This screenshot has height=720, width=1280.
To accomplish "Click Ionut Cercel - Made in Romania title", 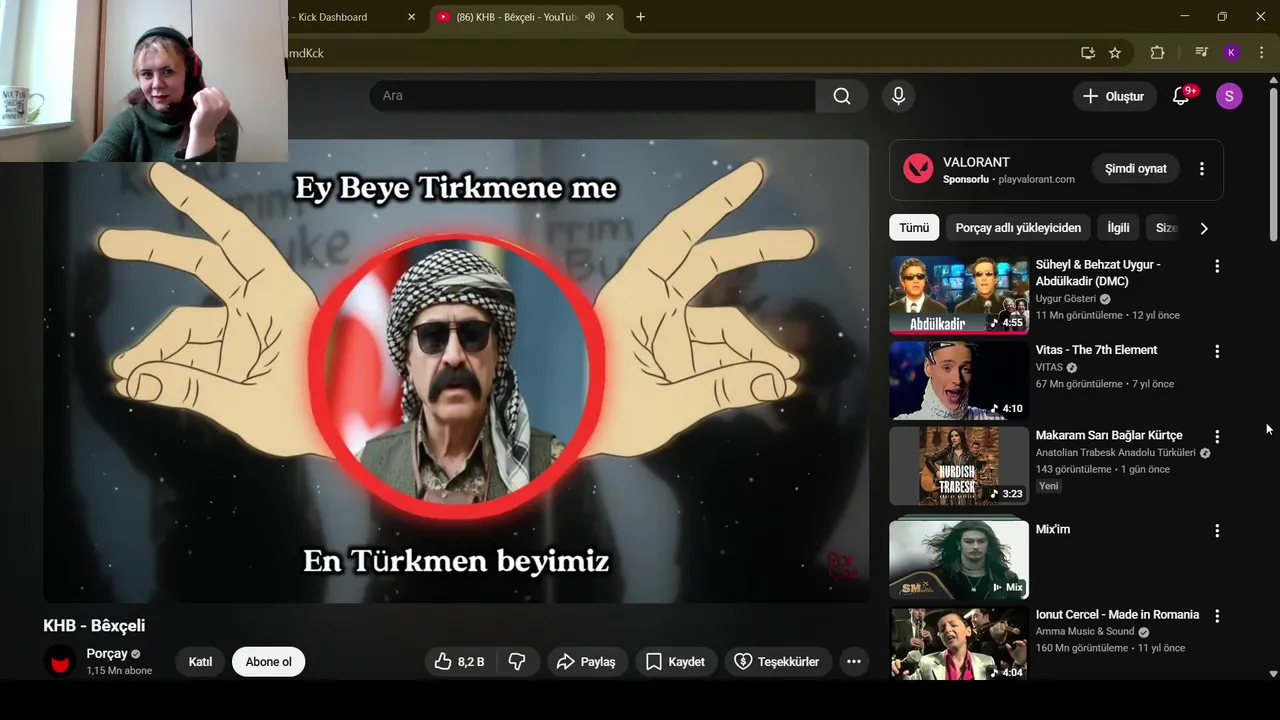I will coord(1117,615).
